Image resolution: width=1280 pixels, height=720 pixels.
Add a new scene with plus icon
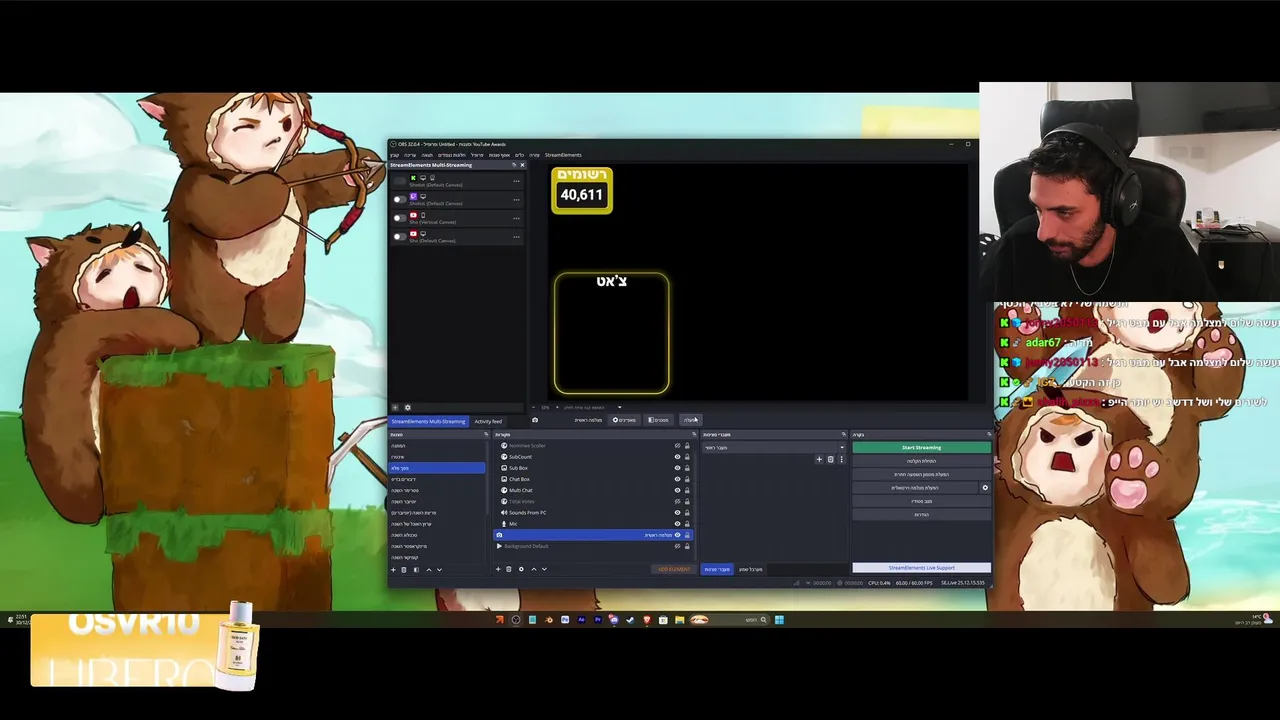tap(393, 570)
